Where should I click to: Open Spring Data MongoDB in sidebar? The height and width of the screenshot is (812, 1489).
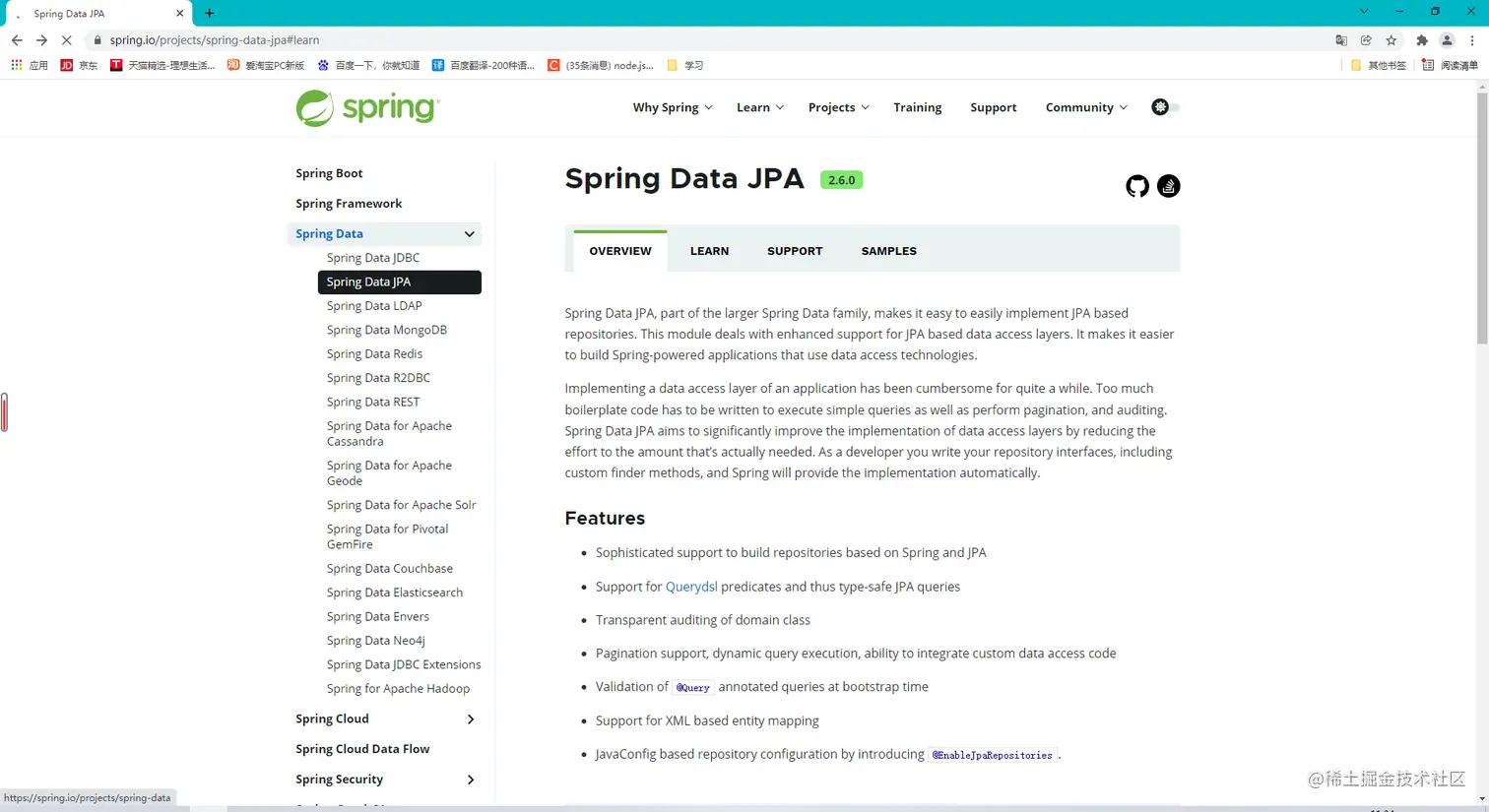pyautogui.click(x=387, y=330)
